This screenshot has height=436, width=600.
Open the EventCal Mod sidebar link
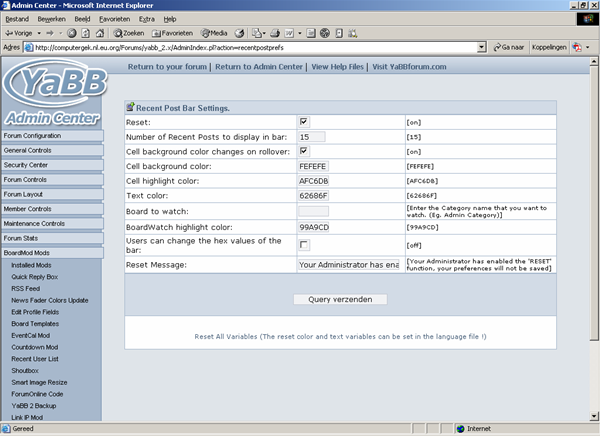31,335
